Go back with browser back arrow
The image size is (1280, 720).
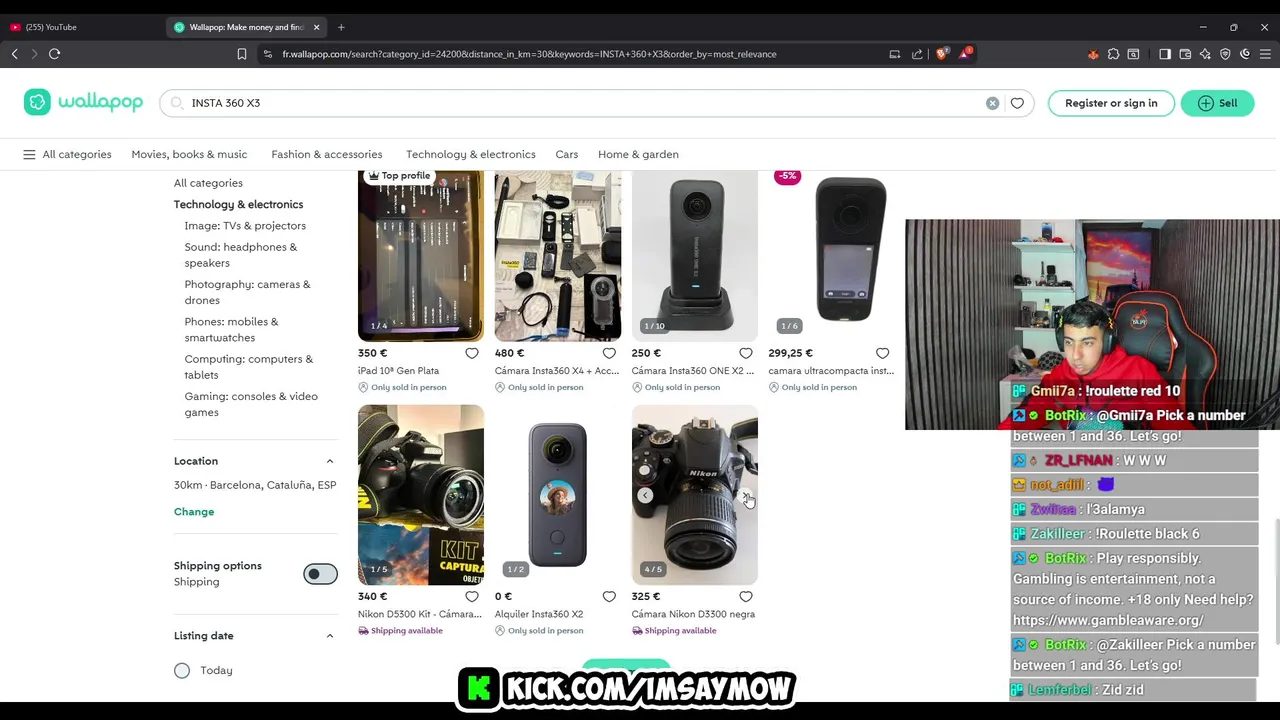pyautogui.click(x=14, y=54)
